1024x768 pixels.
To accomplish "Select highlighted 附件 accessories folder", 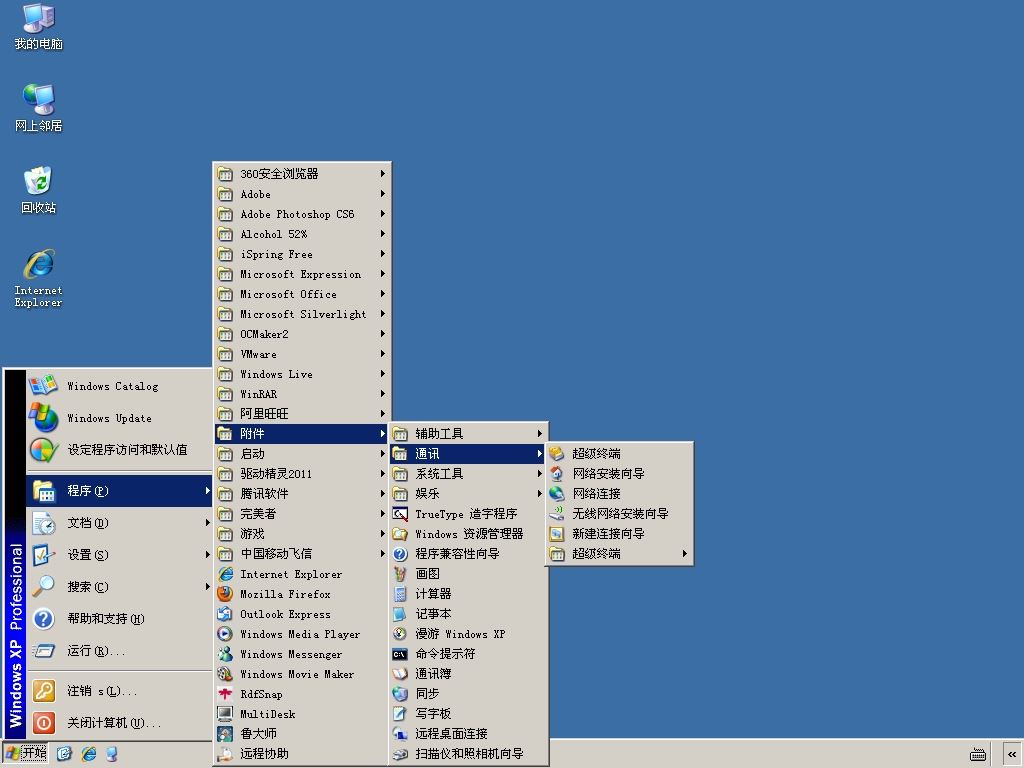I will point(302,434).
